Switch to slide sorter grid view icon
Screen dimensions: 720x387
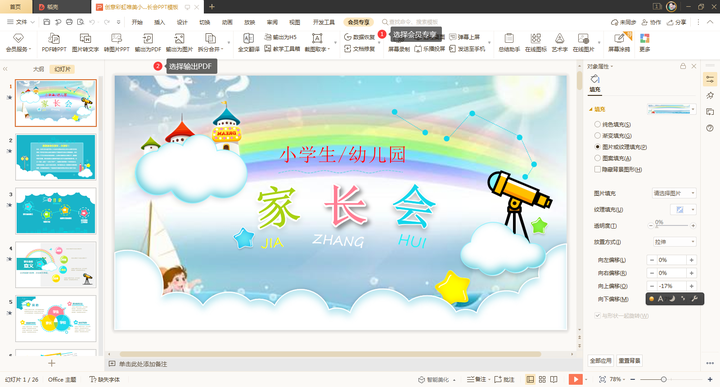[x=542, y=380]
